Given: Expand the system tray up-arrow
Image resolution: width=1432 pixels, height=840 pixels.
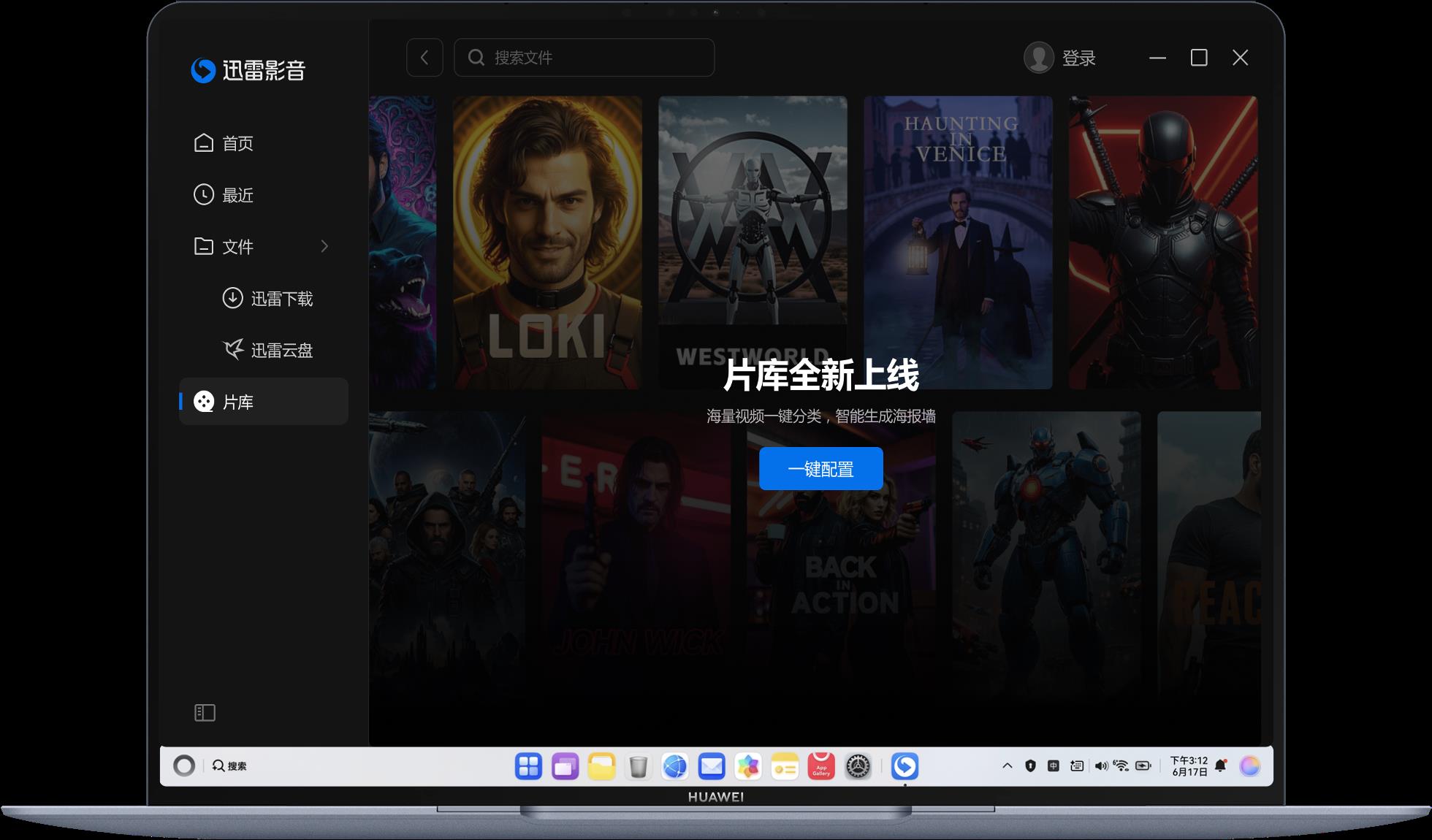Looking at the screenshot, I should click(1007, 765).
